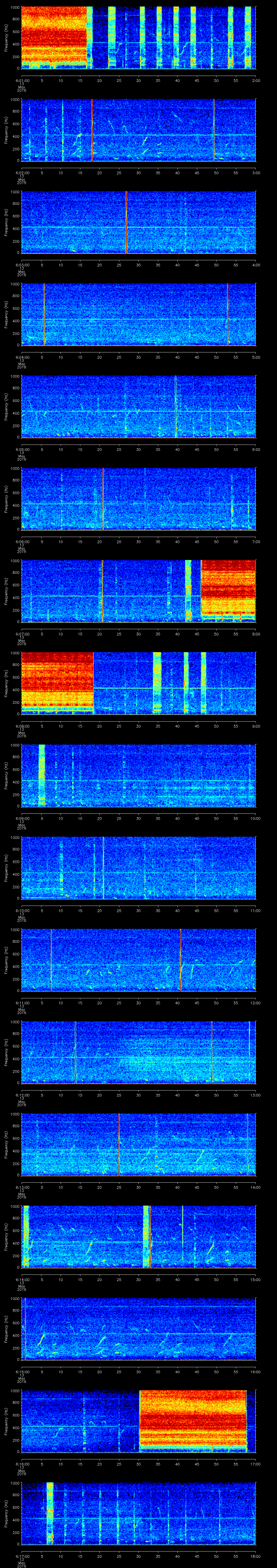Select the spectrogram panel starting at 6:06:00
Viewport: 277px width, 1568px height.
(x=139, y=499)
